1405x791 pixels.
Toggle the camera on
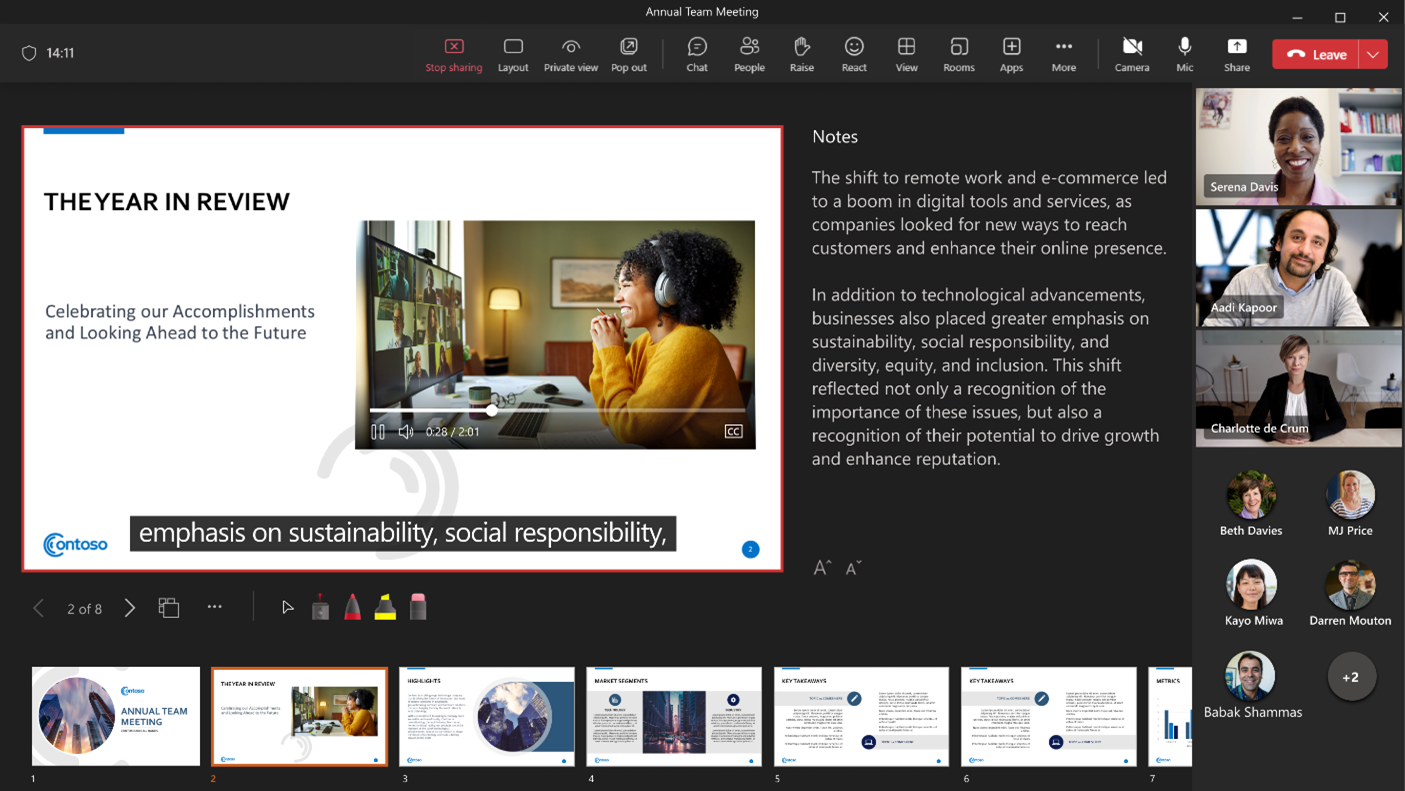point(1132,53)
